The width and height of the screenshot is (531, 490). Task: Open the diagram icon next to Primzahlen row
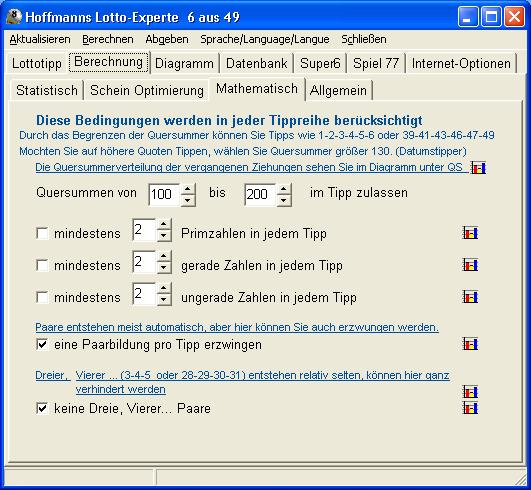pyautogui.click(x=470, y=233)
